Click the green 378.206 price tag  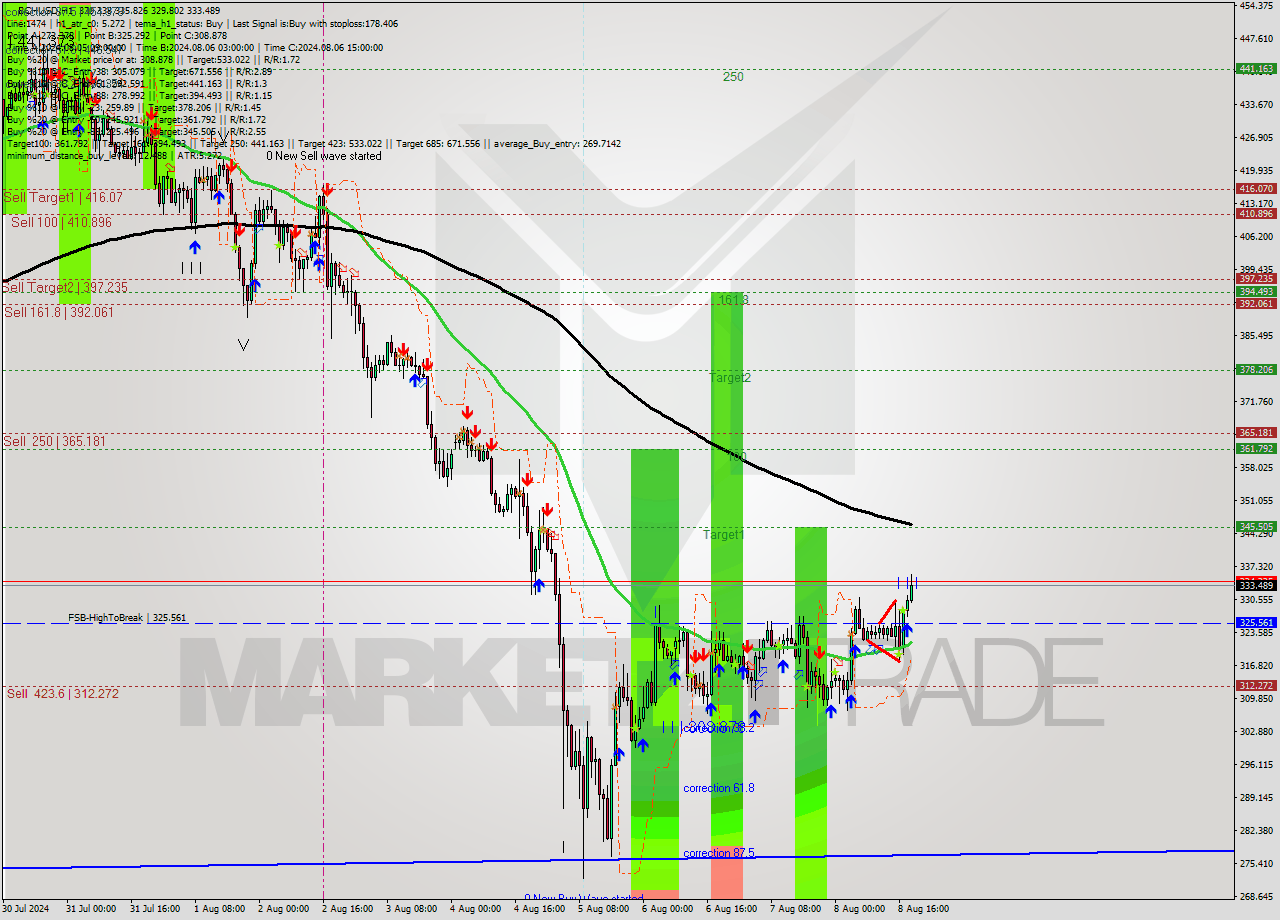(1256, 369)
